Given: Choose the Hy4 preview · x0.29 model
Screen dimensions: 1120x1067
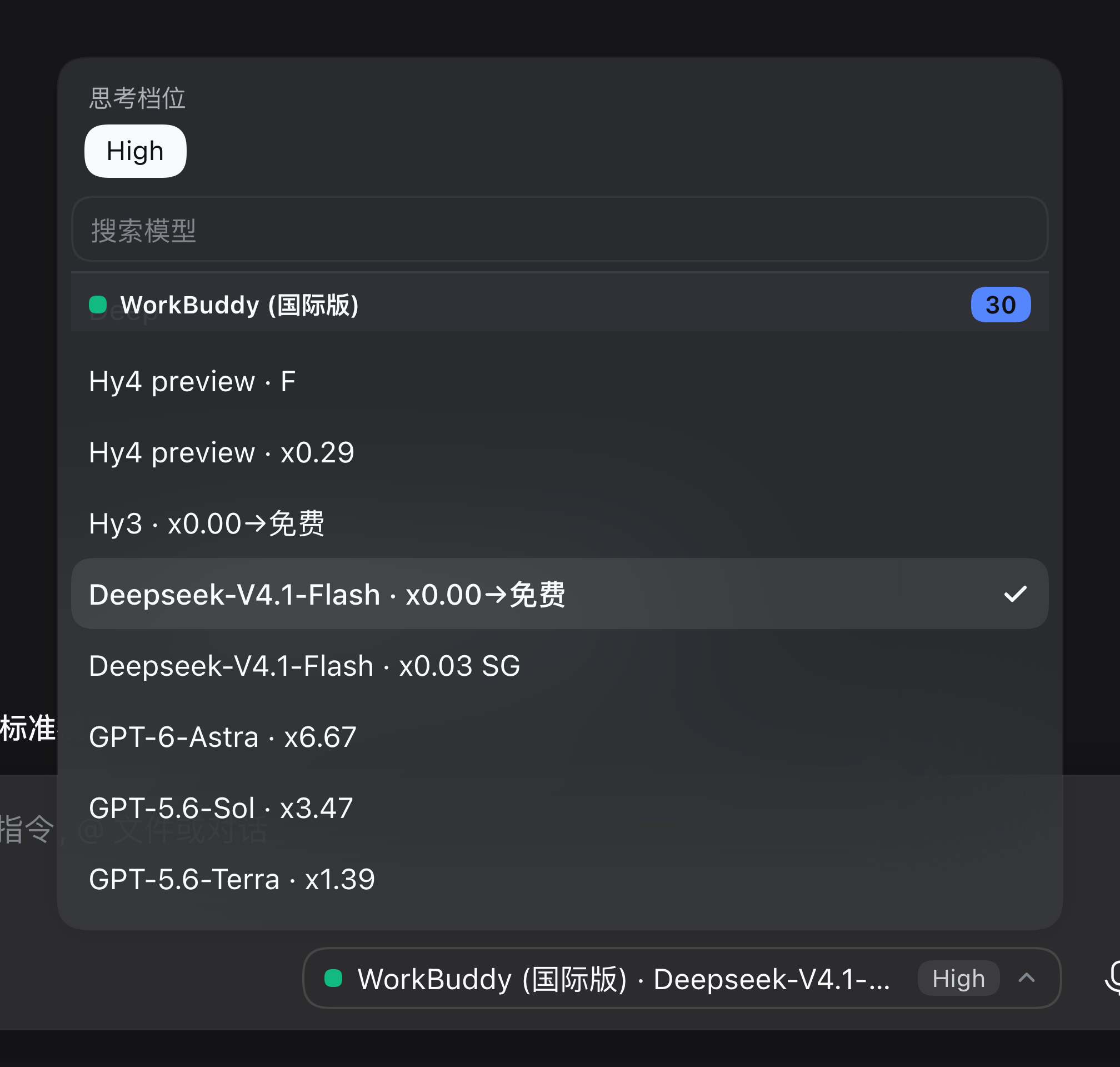Looking at the screenshot, I should (x=559, y=452).
